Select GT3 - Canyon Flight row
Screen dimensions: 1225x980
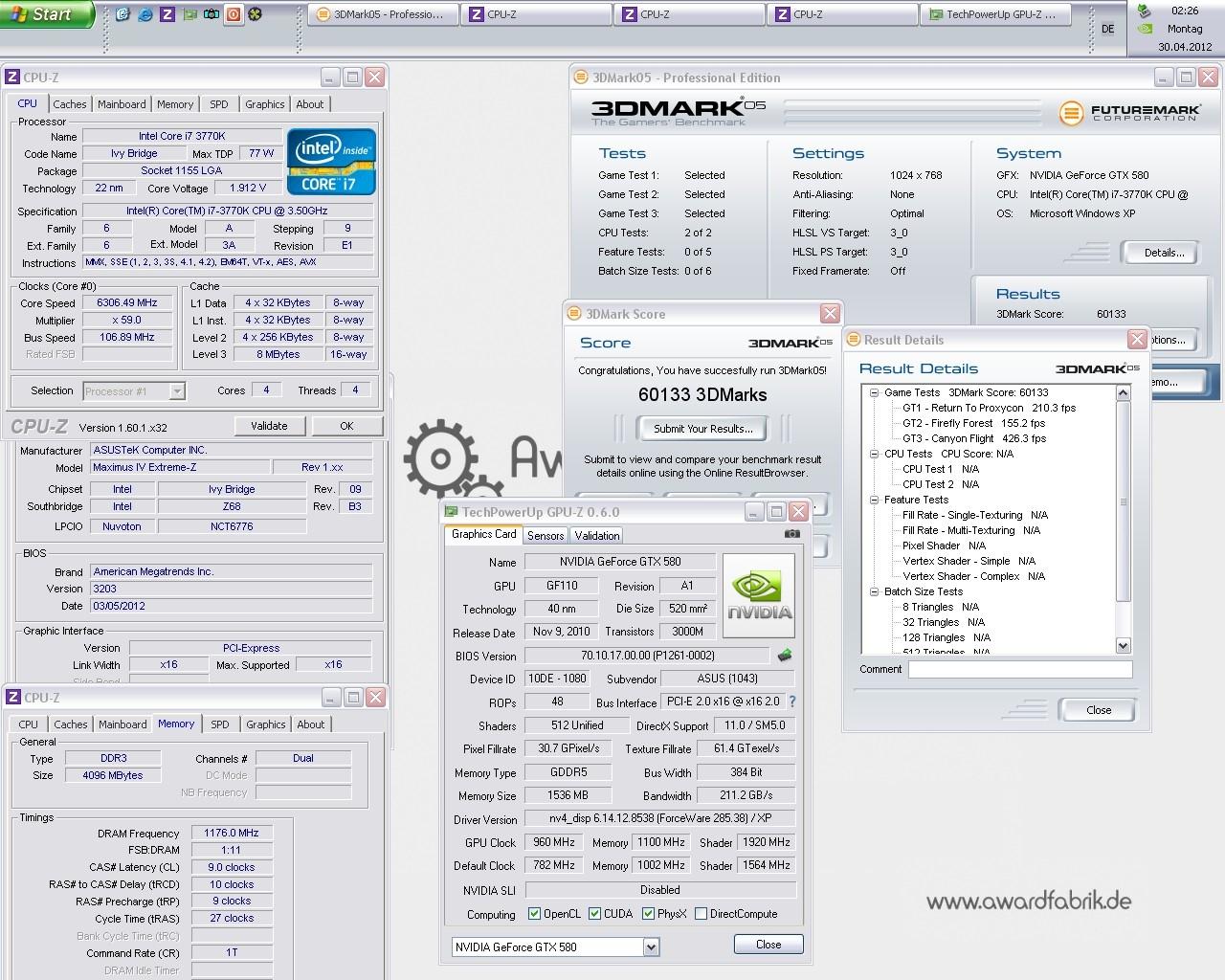click(x=974, y=438)
